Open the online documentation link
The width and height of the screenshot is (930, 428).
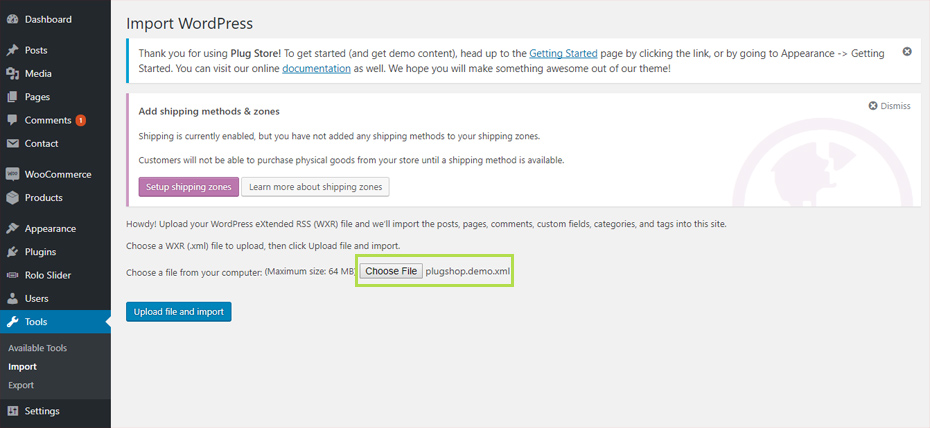pyautogui.click(x=316, y=68)
